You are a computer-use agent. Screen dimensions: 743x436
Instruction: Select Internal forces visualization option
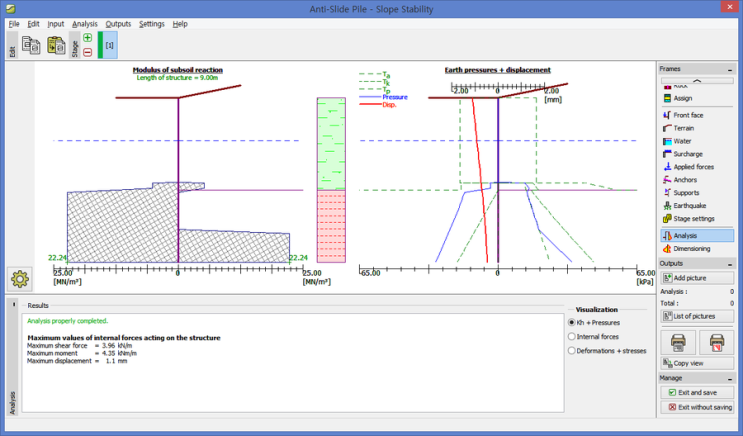(571, 337)
